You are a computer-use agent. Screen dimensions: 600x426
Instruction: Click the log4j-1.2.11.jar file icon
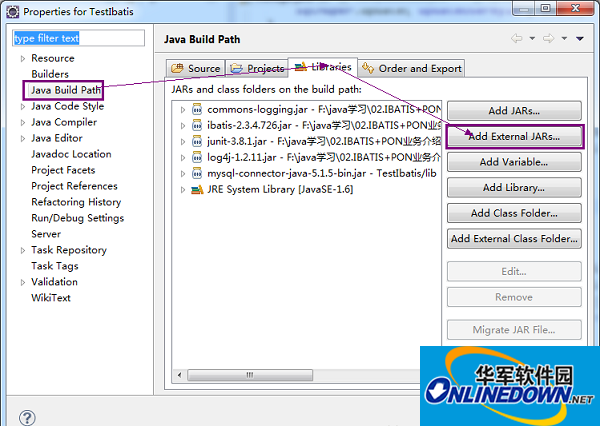[x=197, y=157]
